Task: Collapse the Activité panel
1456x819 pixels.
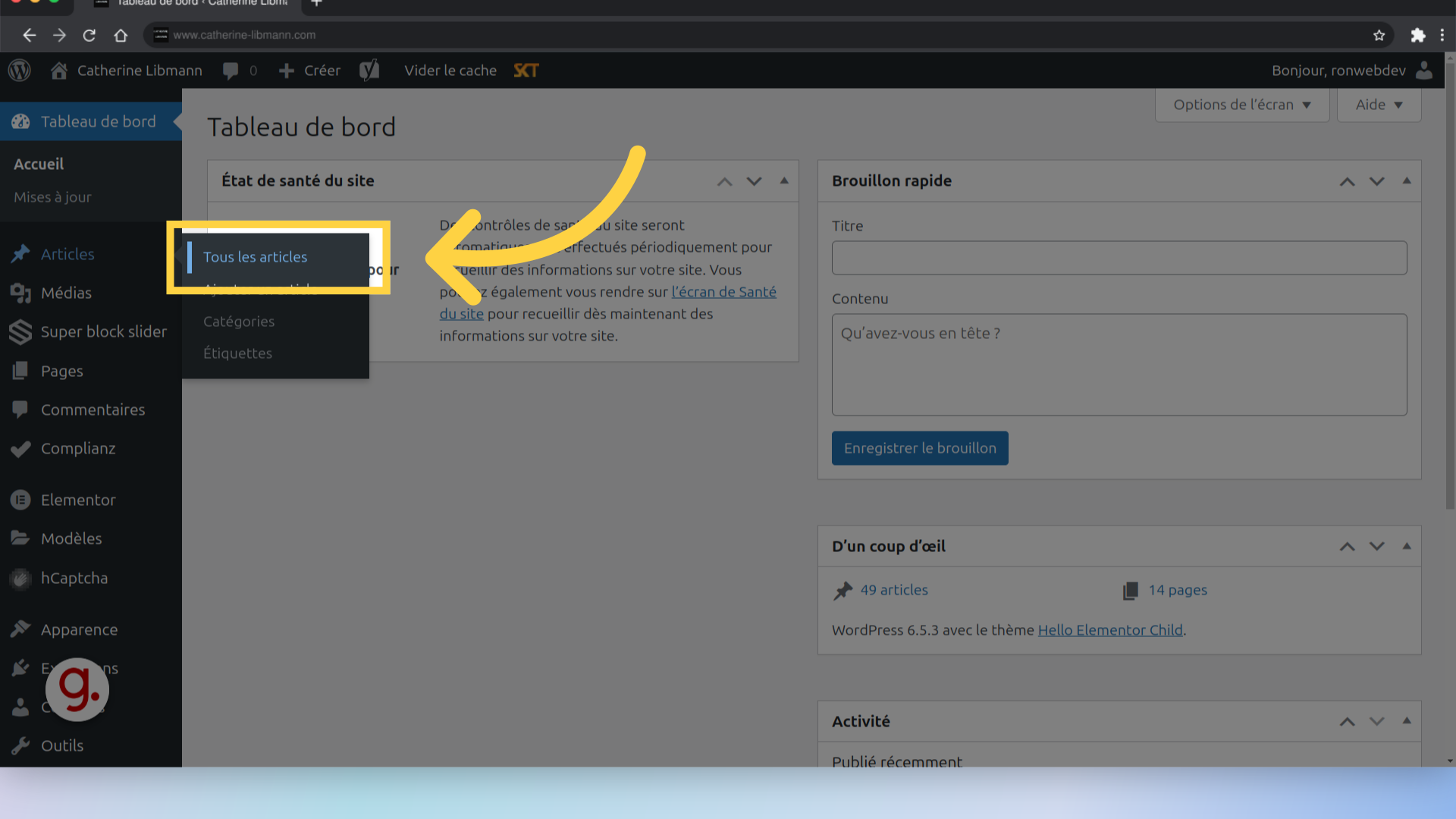Action: [x=1407, y=720]
